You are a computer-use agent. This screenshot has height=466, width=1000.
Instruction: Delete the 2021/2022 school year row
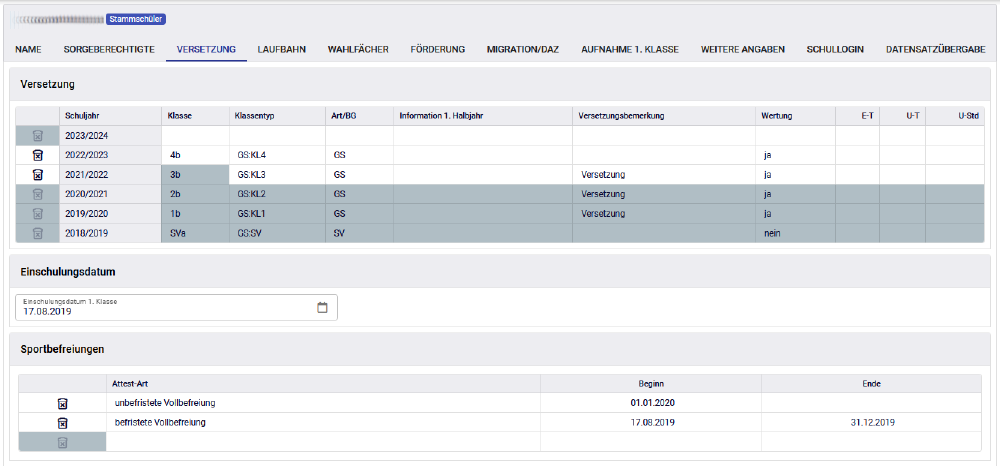coord(37,174)
